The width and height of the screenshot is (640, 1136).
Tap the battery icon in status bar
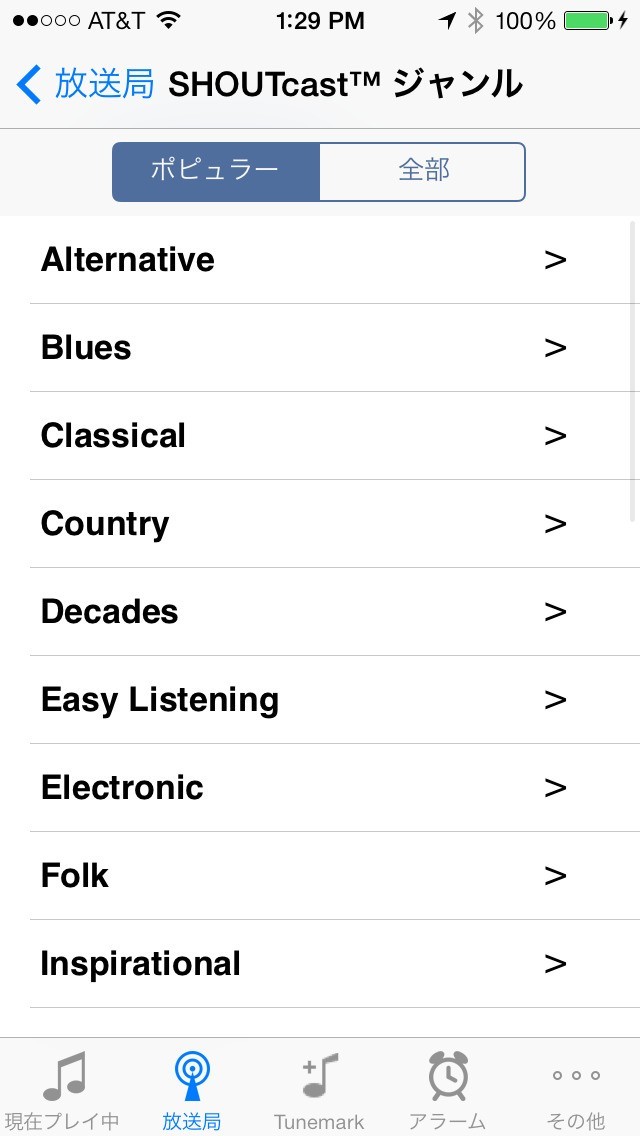[588, 21]
